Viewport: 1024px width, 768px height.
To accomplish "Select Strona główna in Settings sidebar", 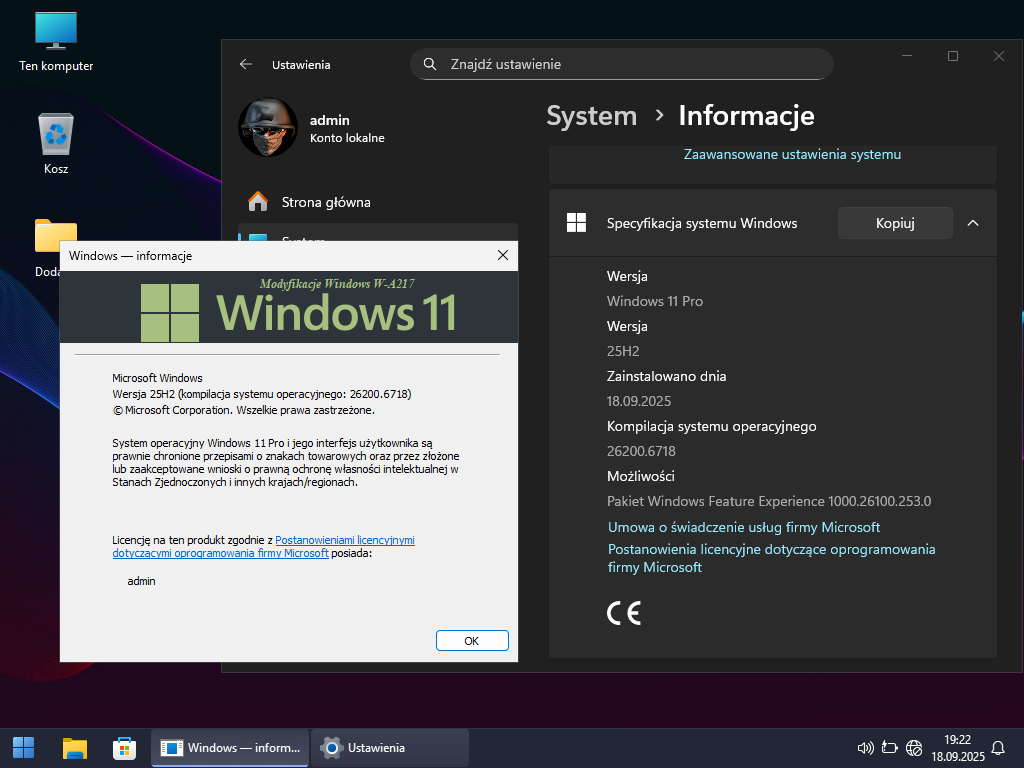I will 325,202.
